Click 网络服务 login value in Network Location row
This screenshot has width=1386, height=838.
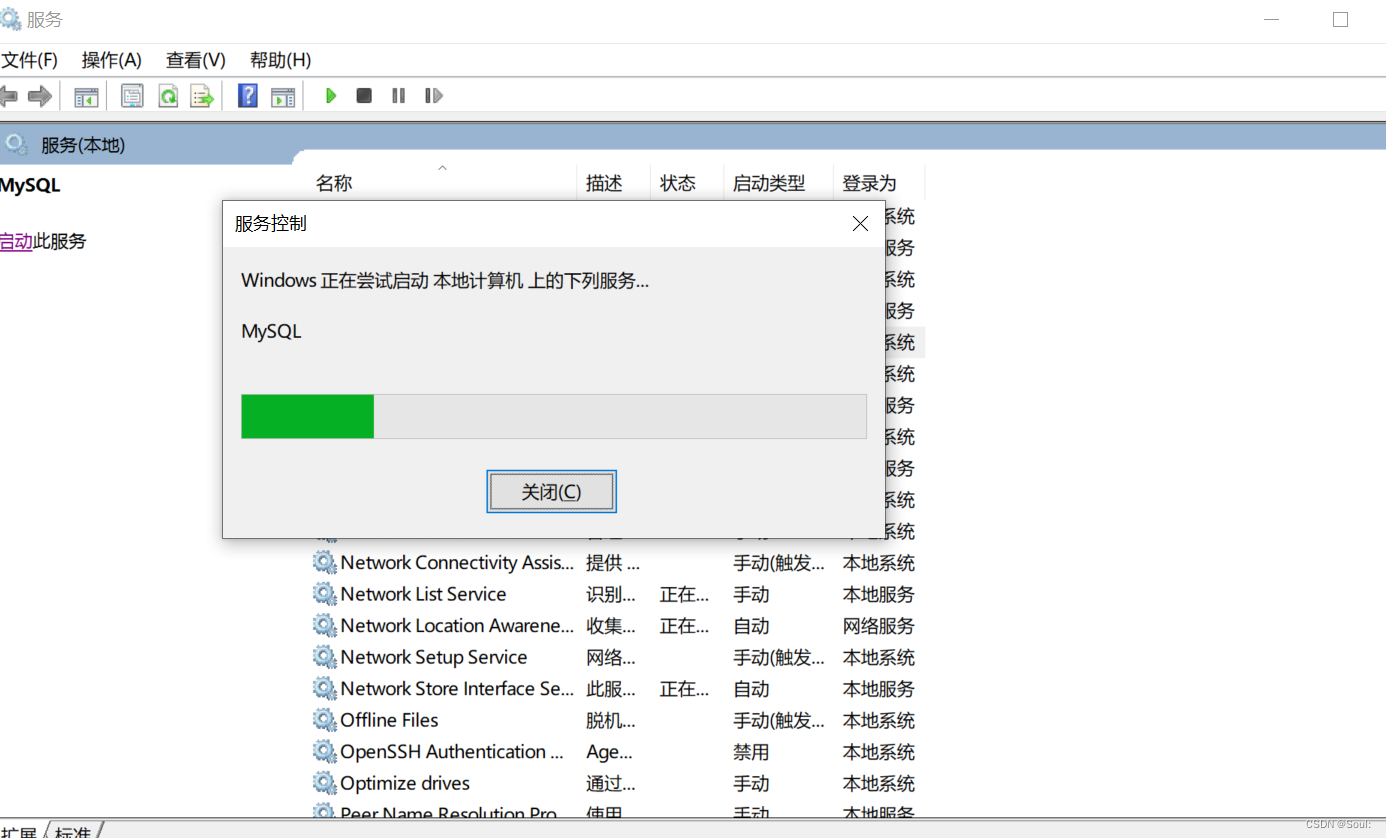(878, 626)
